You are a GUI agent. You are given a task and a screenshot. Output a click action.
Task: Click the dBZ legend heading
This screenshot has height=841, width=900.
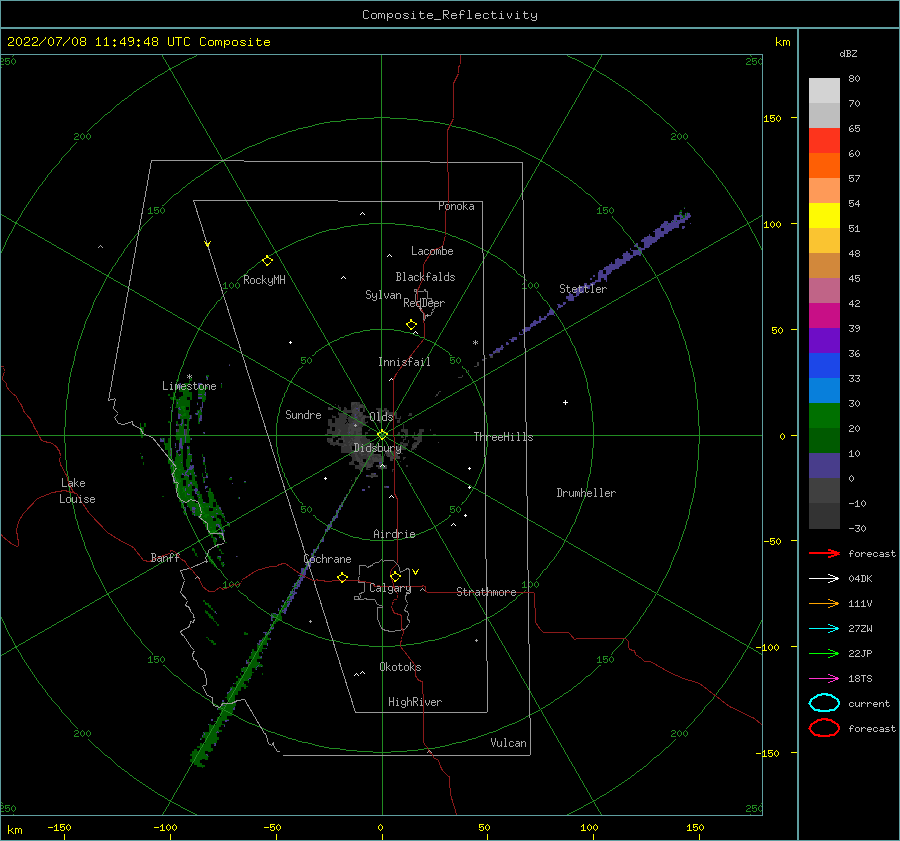point(848,53)
